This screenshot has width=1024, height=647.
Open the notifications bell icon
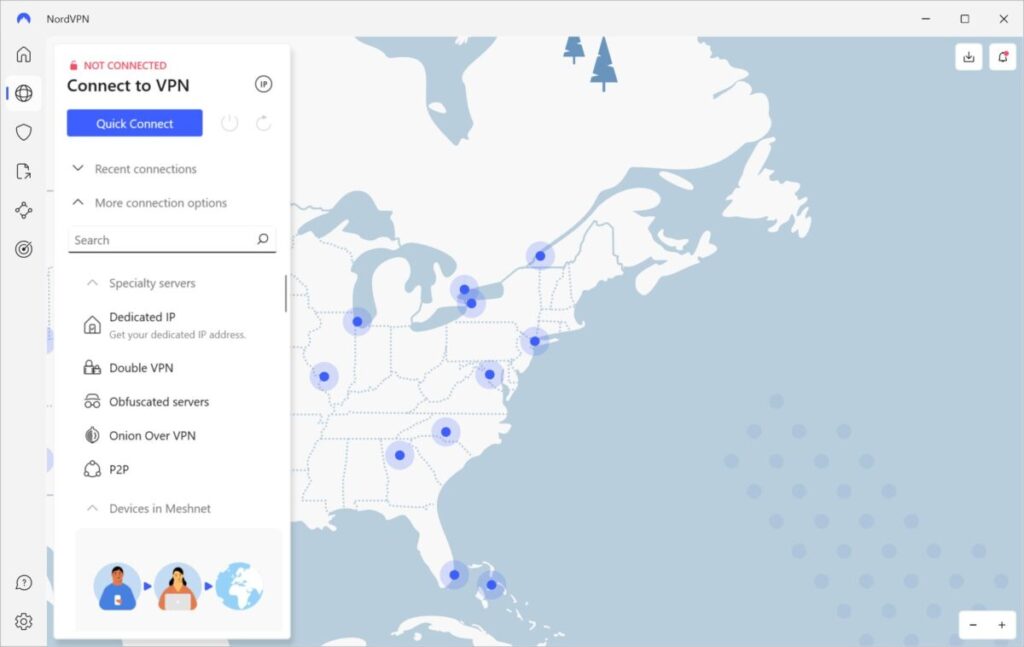point(1002,57)
